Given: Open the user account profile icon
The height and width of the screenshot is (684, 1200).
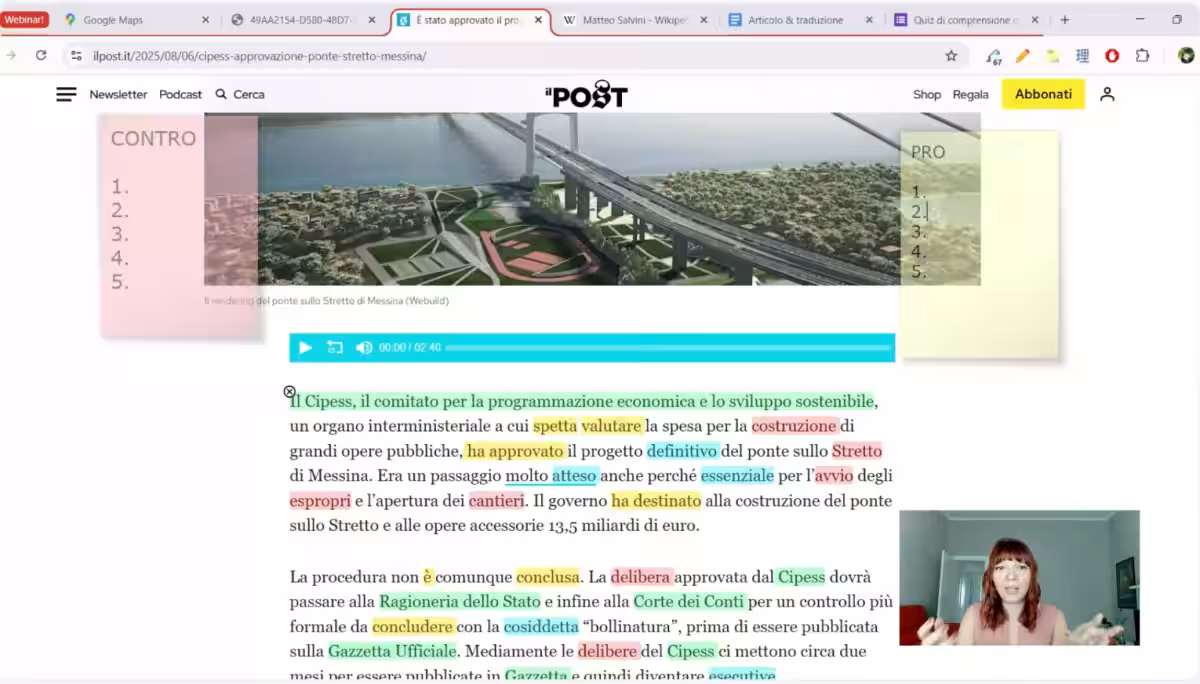Looking at the screenshot, I should 1107,94.
